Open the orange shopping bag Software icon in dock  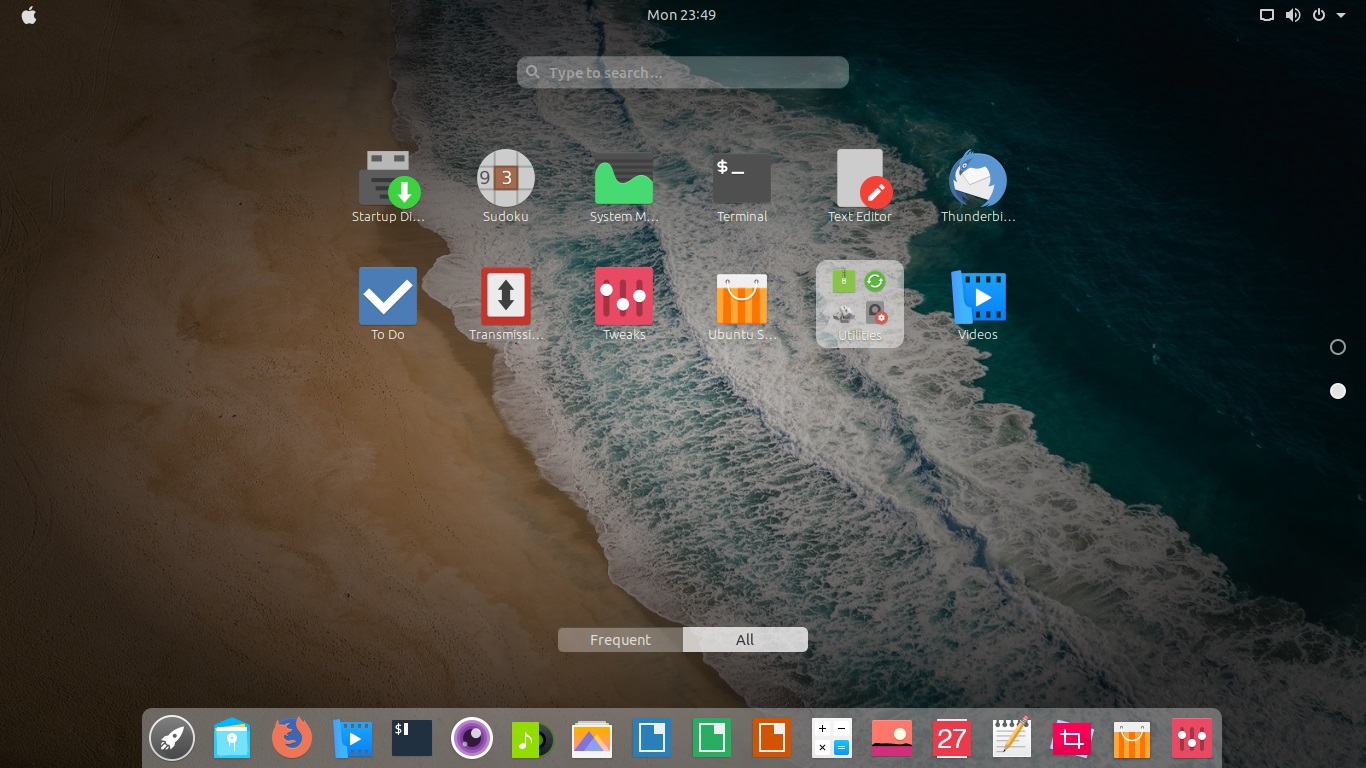(1132, 739)
